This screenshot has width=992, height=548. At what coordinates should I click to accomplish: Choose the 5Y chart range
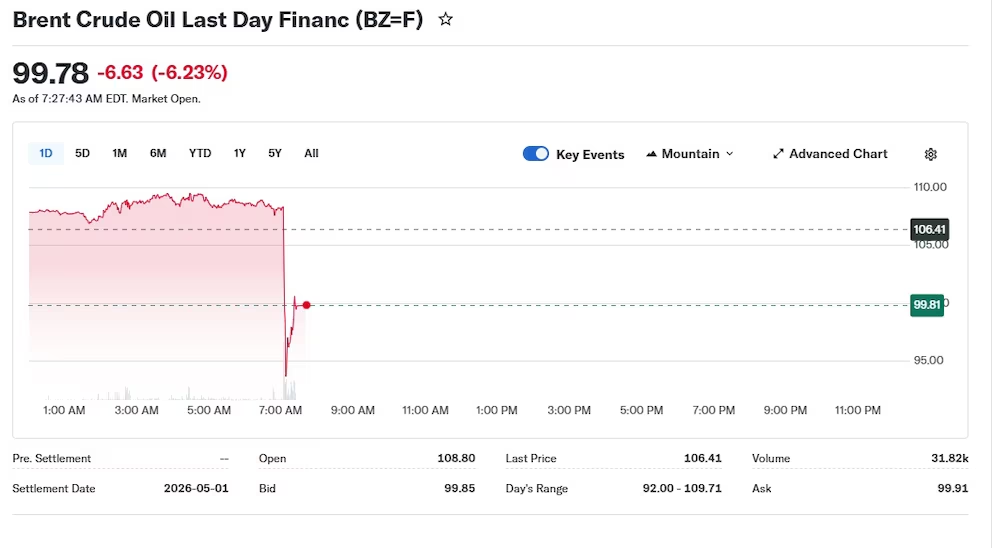[275, 153]
